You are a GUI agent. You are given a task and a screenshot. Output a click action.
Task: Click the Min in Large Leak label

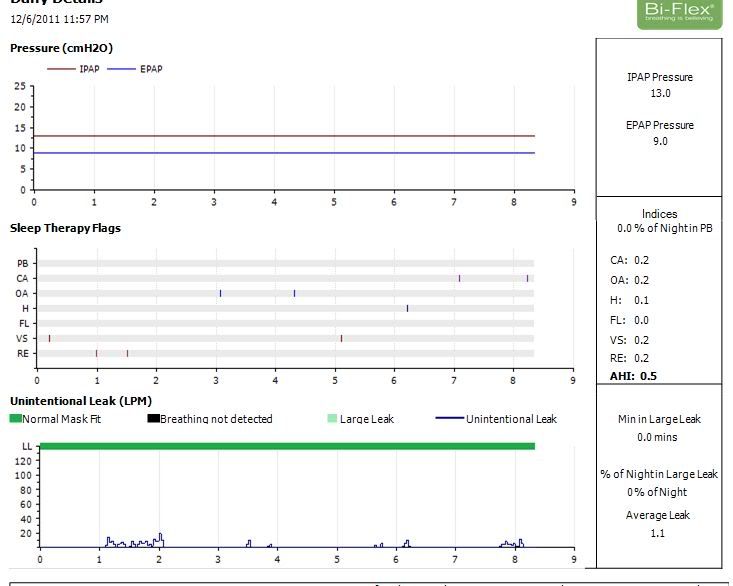point(659,419)
